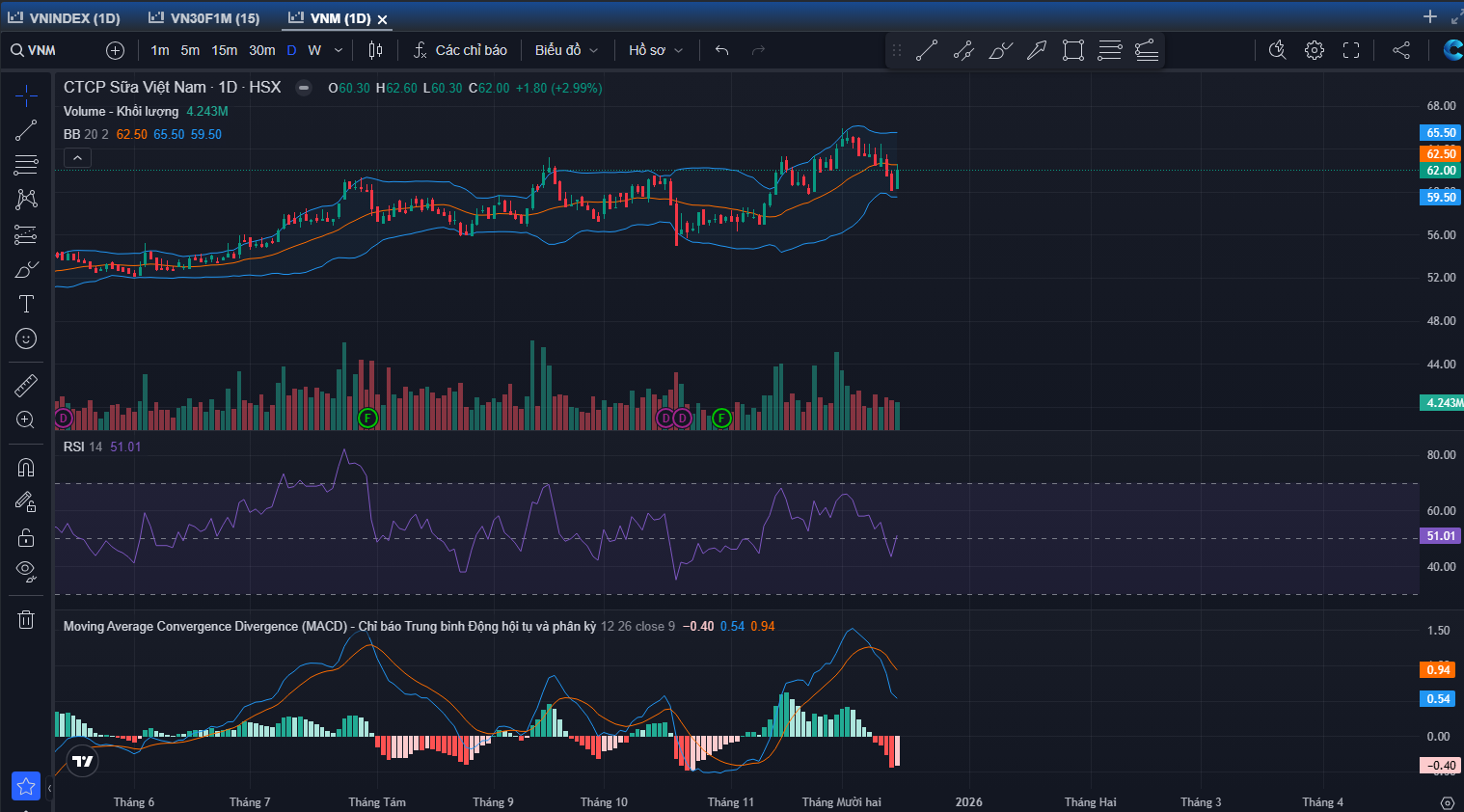
Task: Switch to the VN30F1M (15) tab
Action: tap(204, 18)
